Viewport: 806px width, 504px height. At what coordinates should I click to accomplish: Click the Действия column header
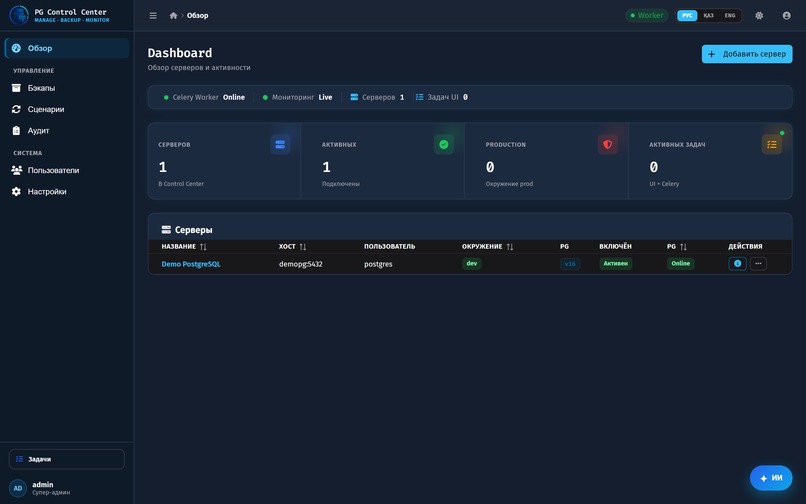(745, 246)
